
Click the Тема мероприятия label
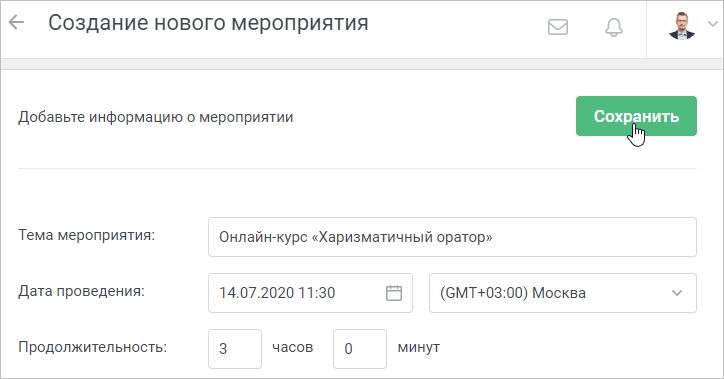(87, 235)
